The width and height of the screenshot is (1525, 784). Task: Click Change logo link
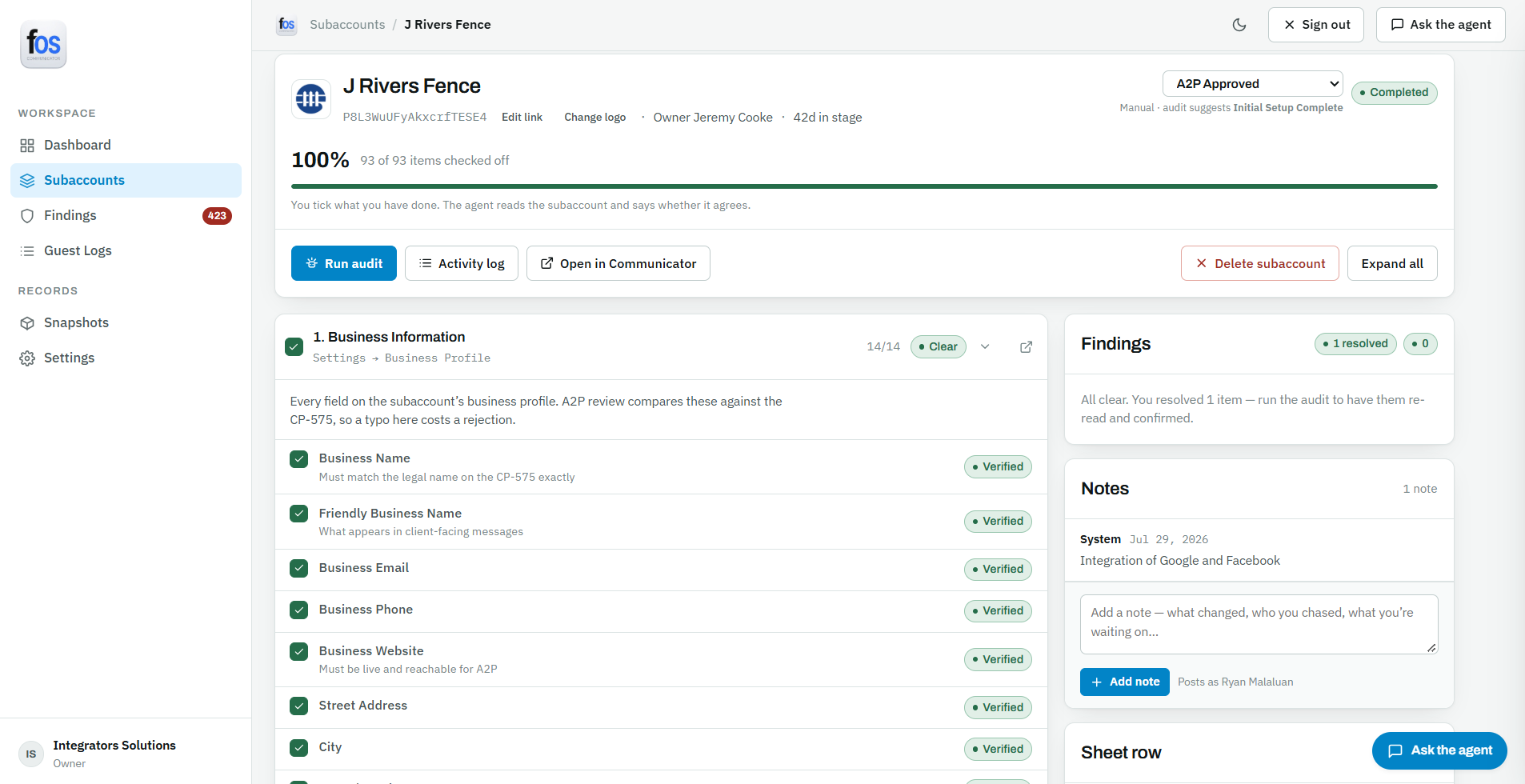click(595, 117)
